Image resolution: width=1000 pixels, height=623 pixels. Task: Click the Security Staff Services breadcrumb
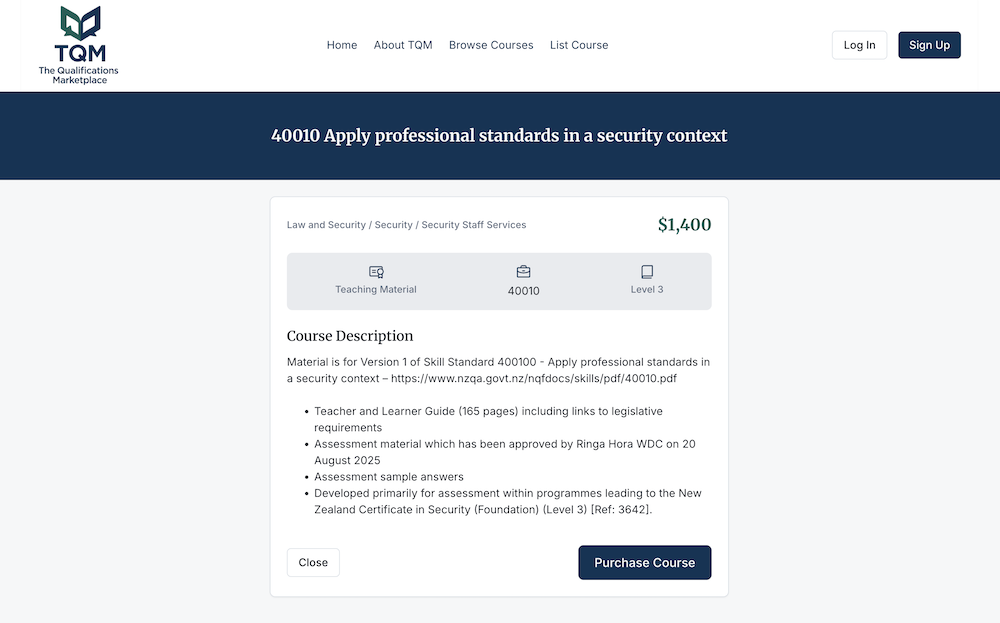[x=473, y=225]
